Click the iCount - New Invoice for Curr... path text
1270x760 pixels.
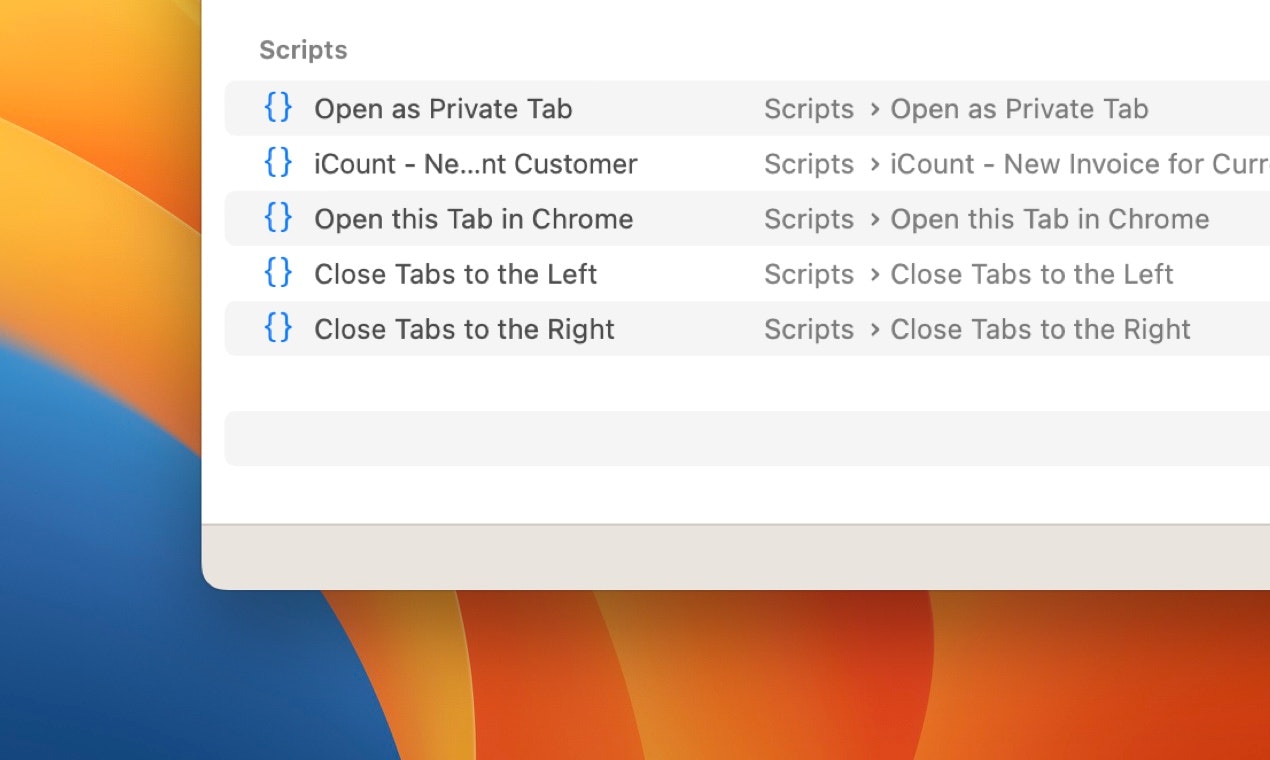(1080, 164)
